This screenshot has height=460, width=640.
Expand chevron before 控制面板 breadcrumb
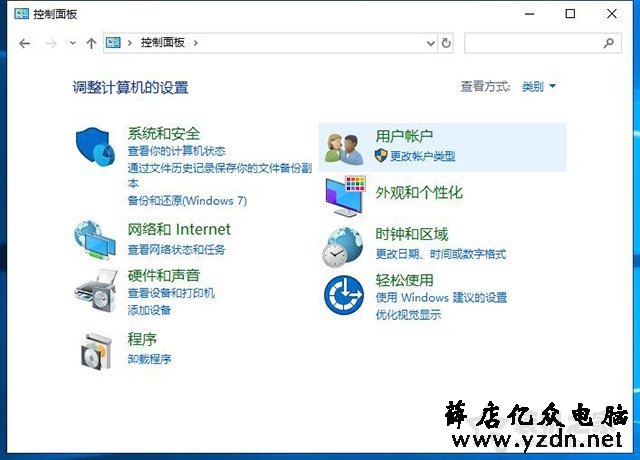129,43
